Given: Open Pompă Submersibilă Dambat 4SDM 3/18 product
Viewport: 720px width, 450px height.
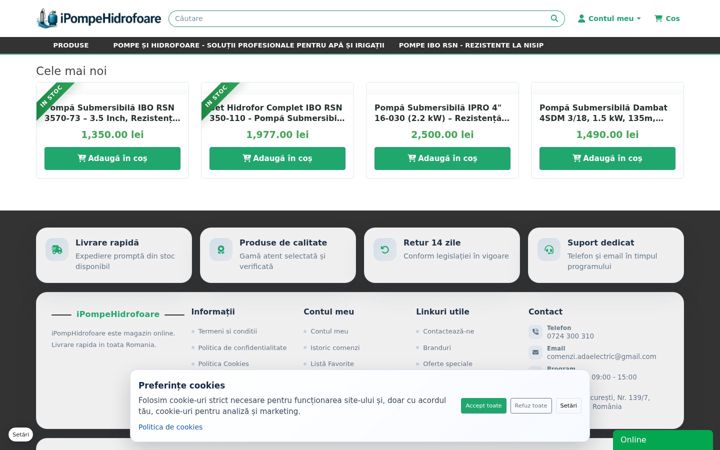Looking at the screenshot, I should coord(607,113).
